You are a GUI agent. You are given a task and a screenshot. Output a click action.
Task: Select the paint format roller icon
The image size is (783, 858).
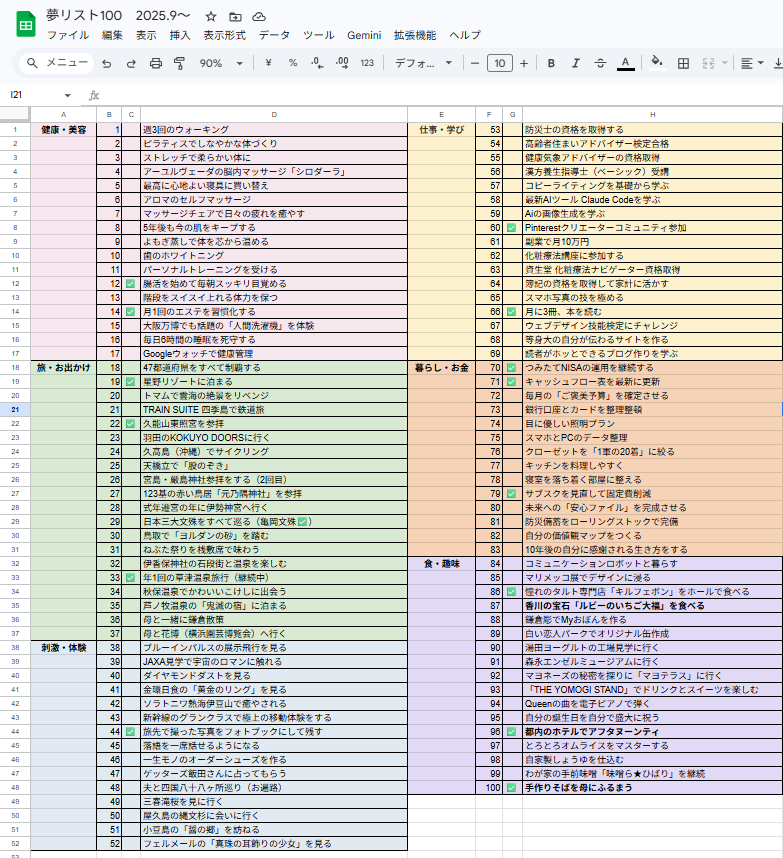pos(179,63)
